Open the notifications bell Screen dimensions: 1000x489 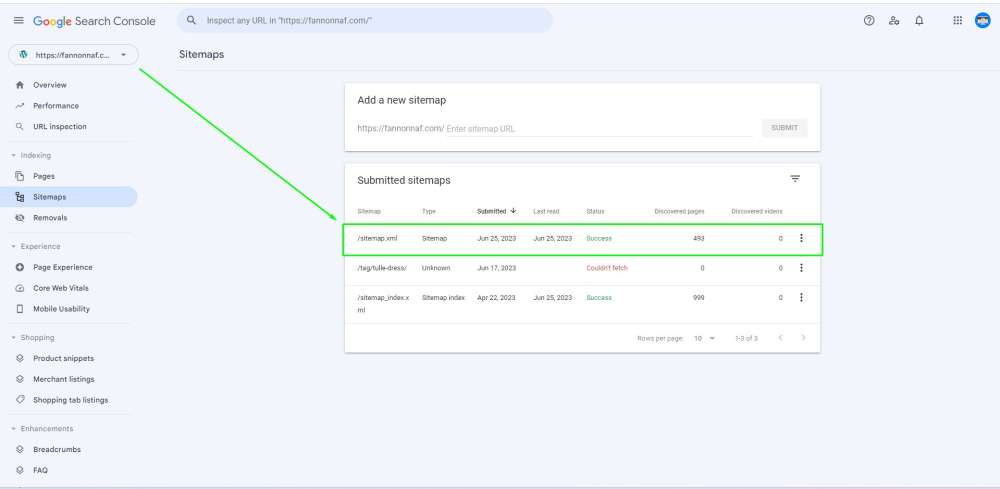[x=919, y=21]
